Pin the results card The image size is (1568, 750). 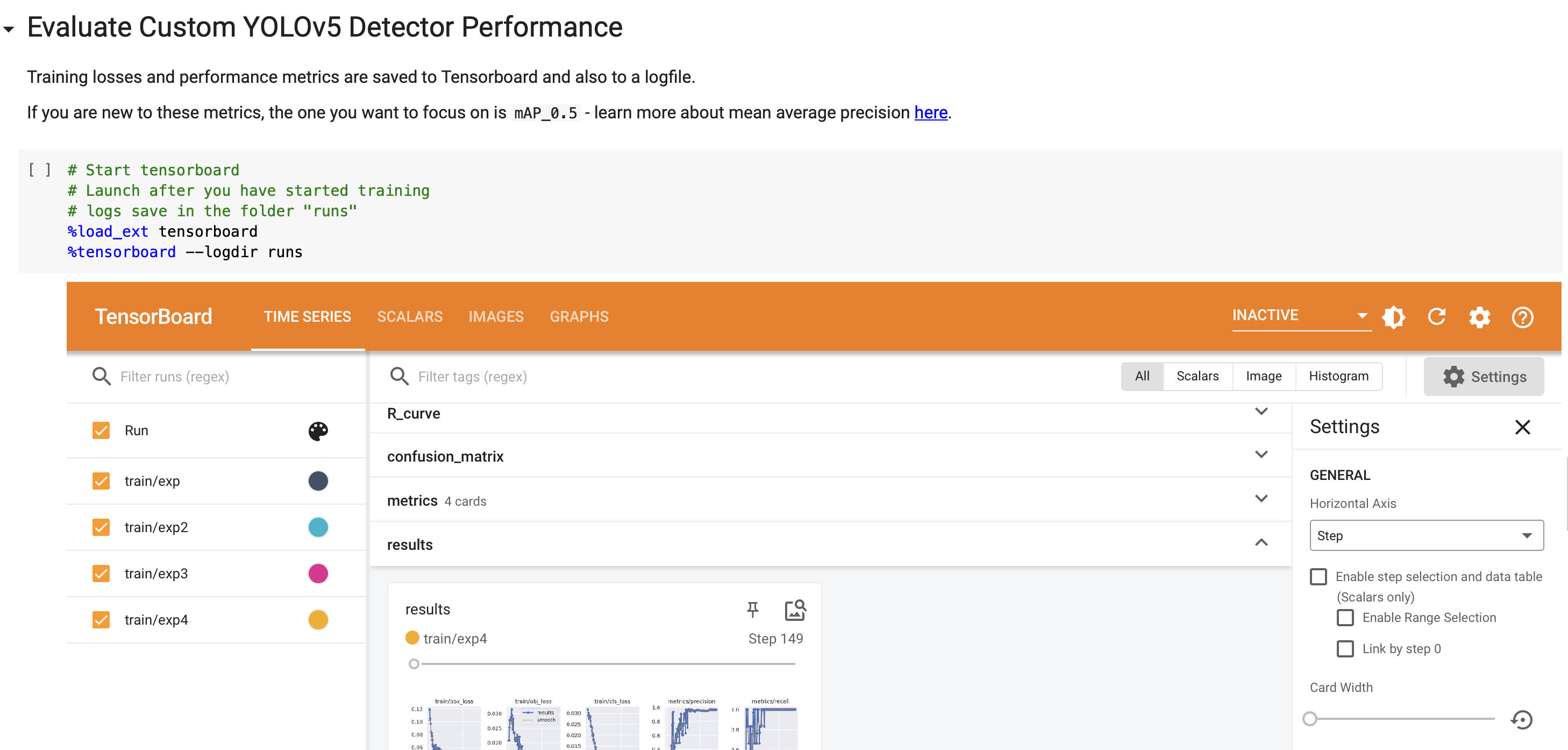point(753,609)
